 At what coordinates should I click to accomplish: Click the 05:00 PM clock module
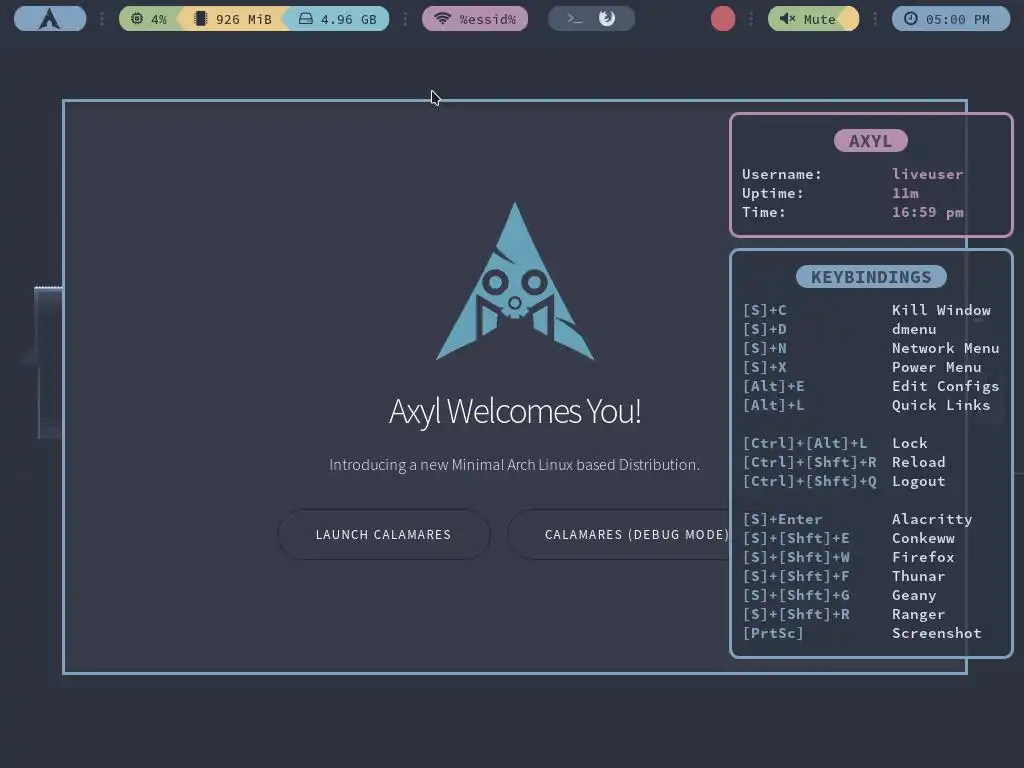950,19
